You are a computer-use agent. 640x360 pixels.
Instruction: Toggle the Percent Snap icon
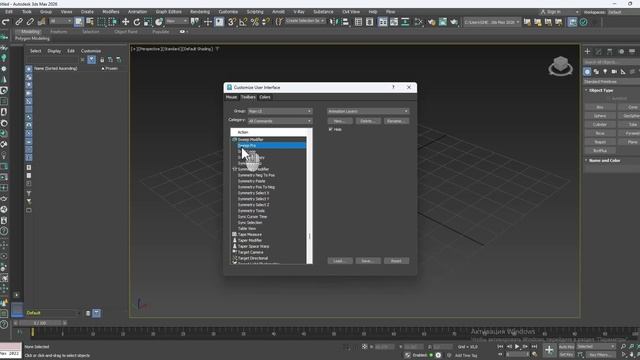click(255, 22)
